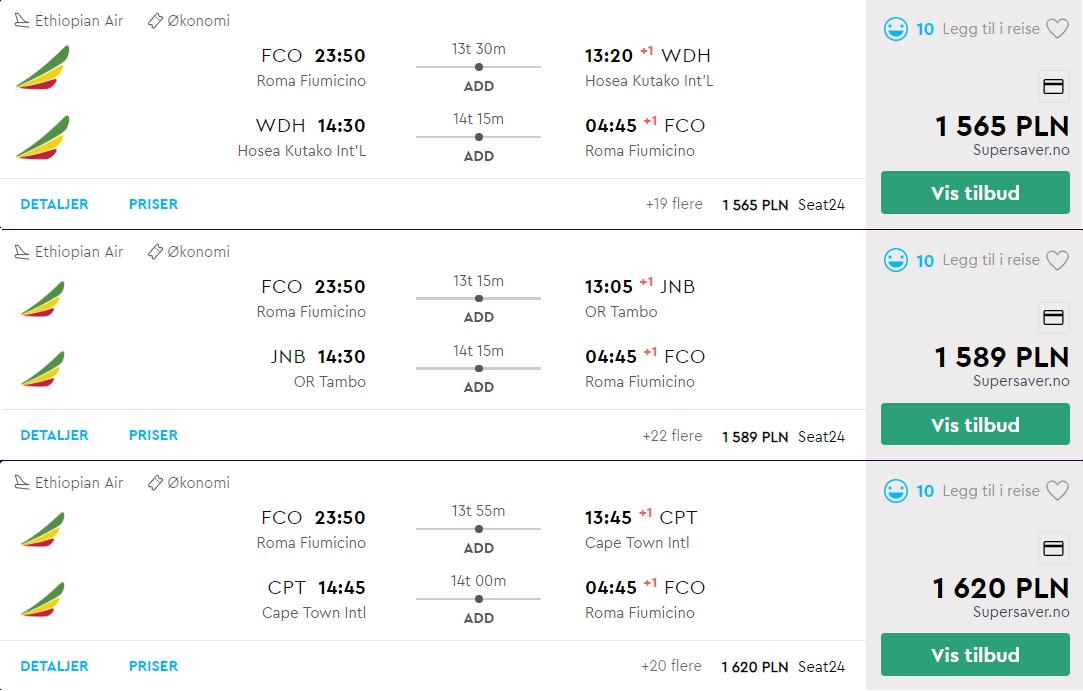Image resolution: width=1083 pixels, height=691 pixels.
Task: Favorite the 1 589 PLN flight heart icon
Action: (1057, 260)
